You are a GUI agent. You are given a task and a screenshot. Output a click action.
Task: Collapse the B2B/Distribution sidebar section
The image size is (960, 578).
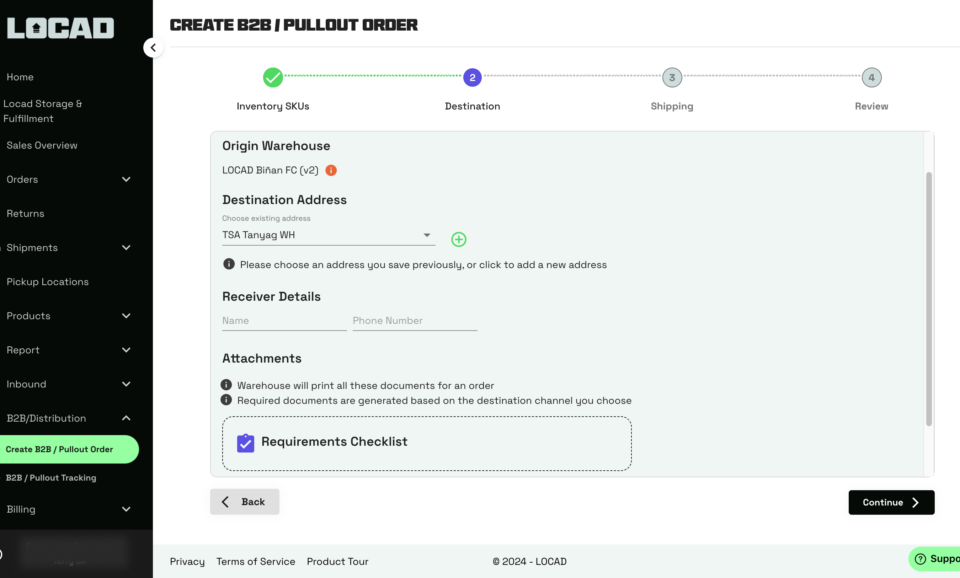(x=69, y=418)
